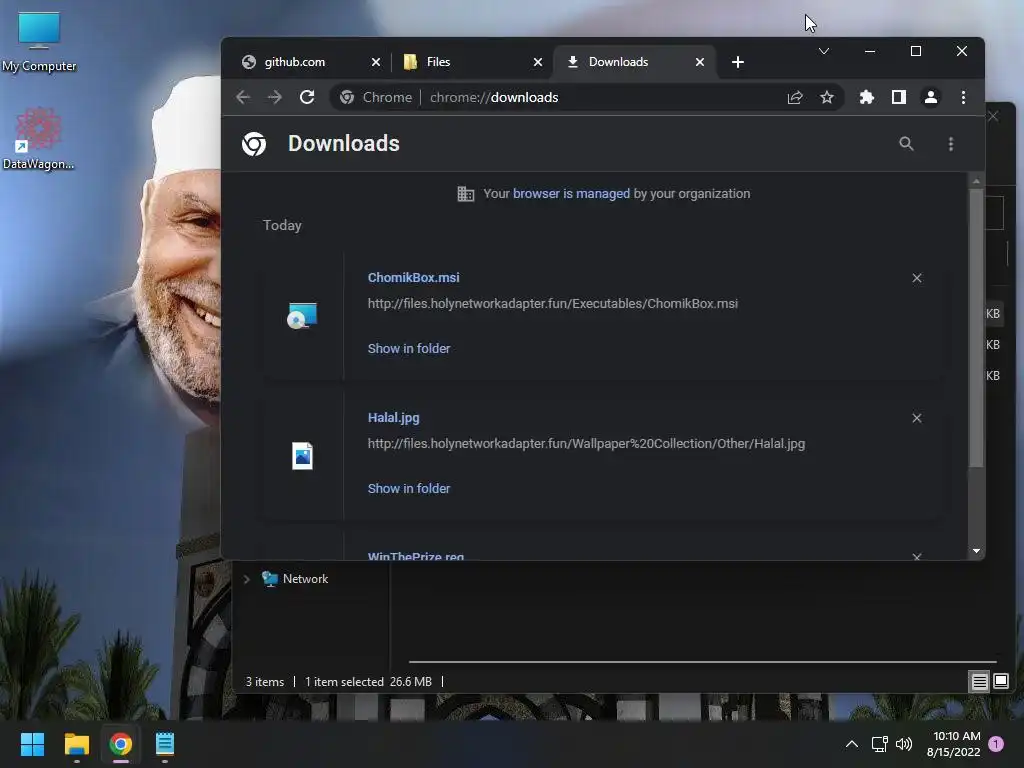Click the Halal.jpg source URL
Screen dimensions: 1024x768
(x=586, y=444)
